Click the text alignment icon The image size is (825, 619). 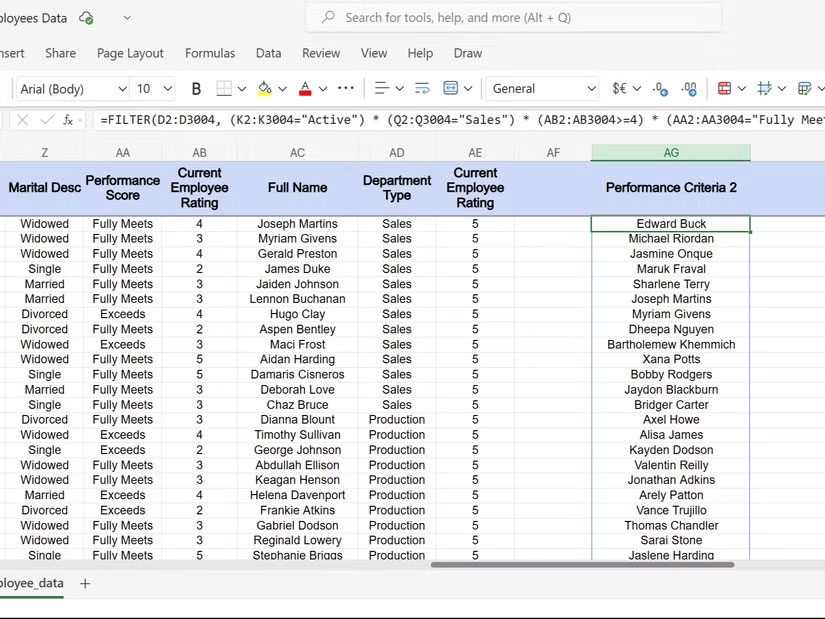pos(381,89)
